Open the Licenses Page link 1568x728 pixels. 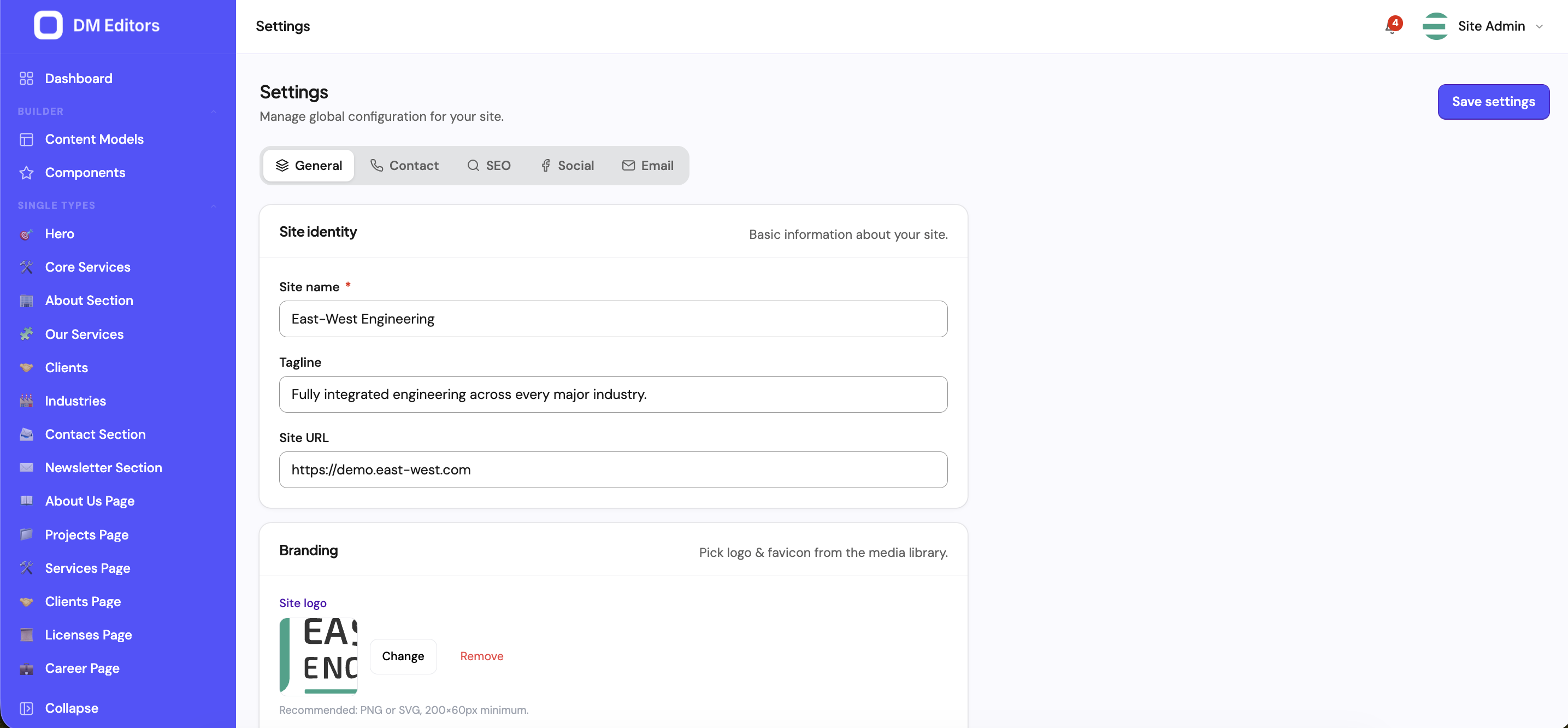(89, 635)
